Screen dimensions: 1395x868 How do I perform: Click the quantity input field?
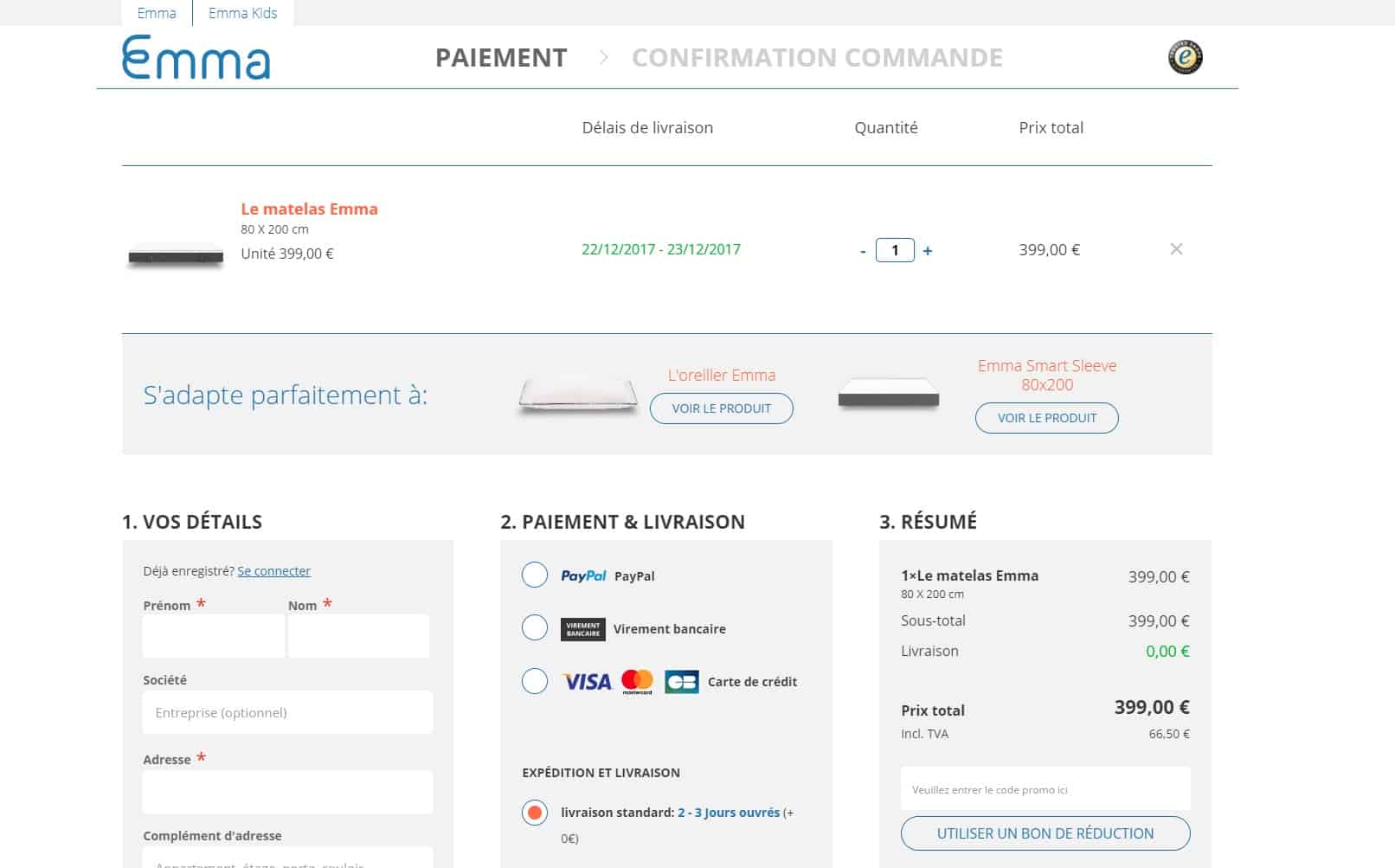[x=895, y=251]
